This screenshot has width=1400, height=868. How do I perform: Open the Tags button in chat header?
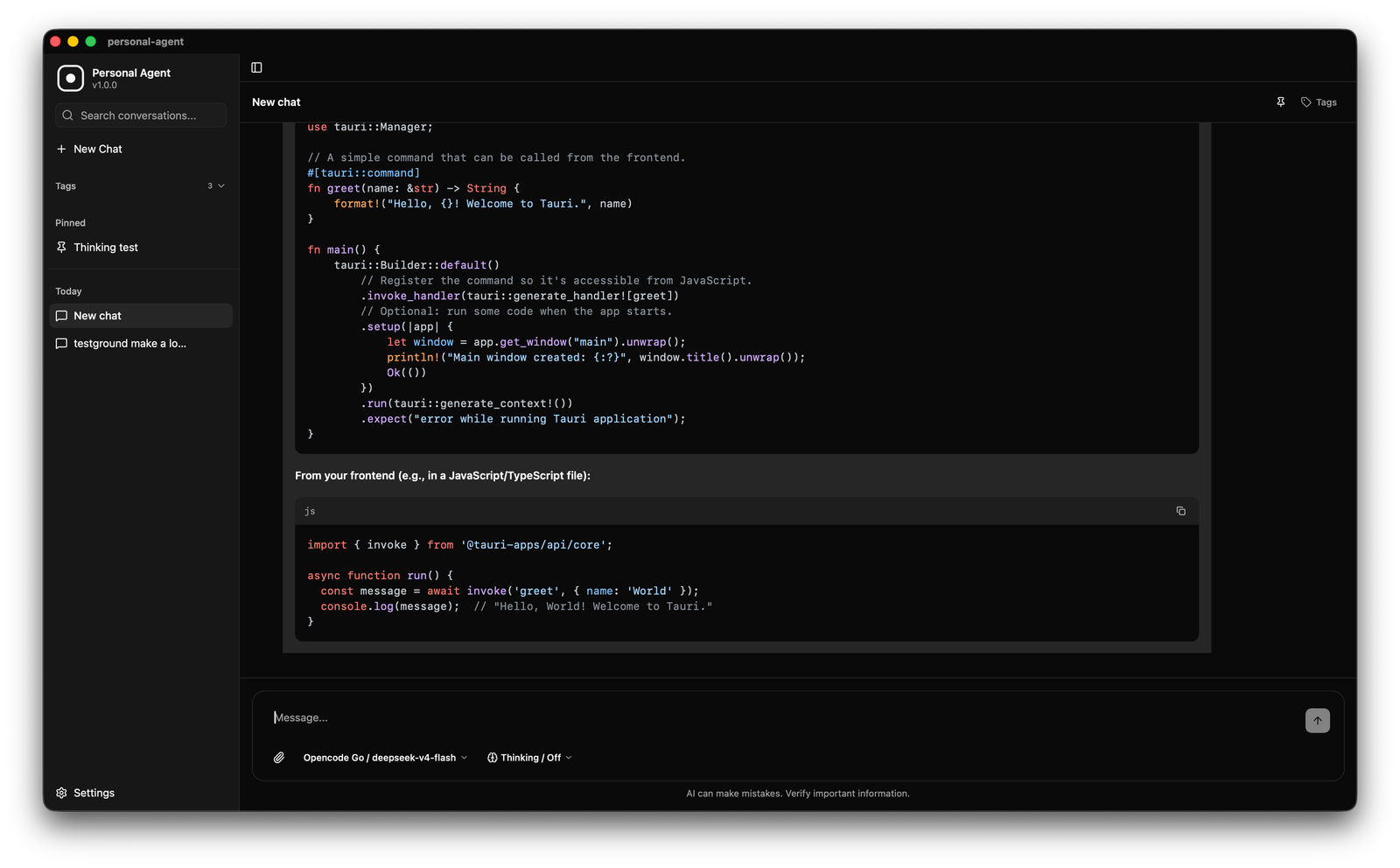tap(1319, 102)
